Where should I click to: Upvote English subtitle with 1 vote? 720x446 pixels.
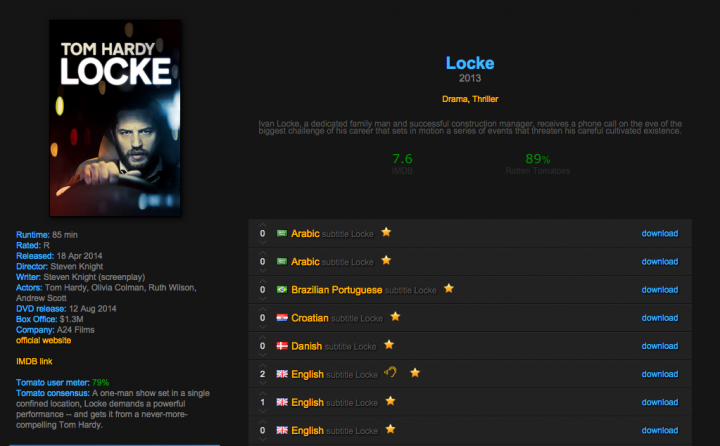262,393
